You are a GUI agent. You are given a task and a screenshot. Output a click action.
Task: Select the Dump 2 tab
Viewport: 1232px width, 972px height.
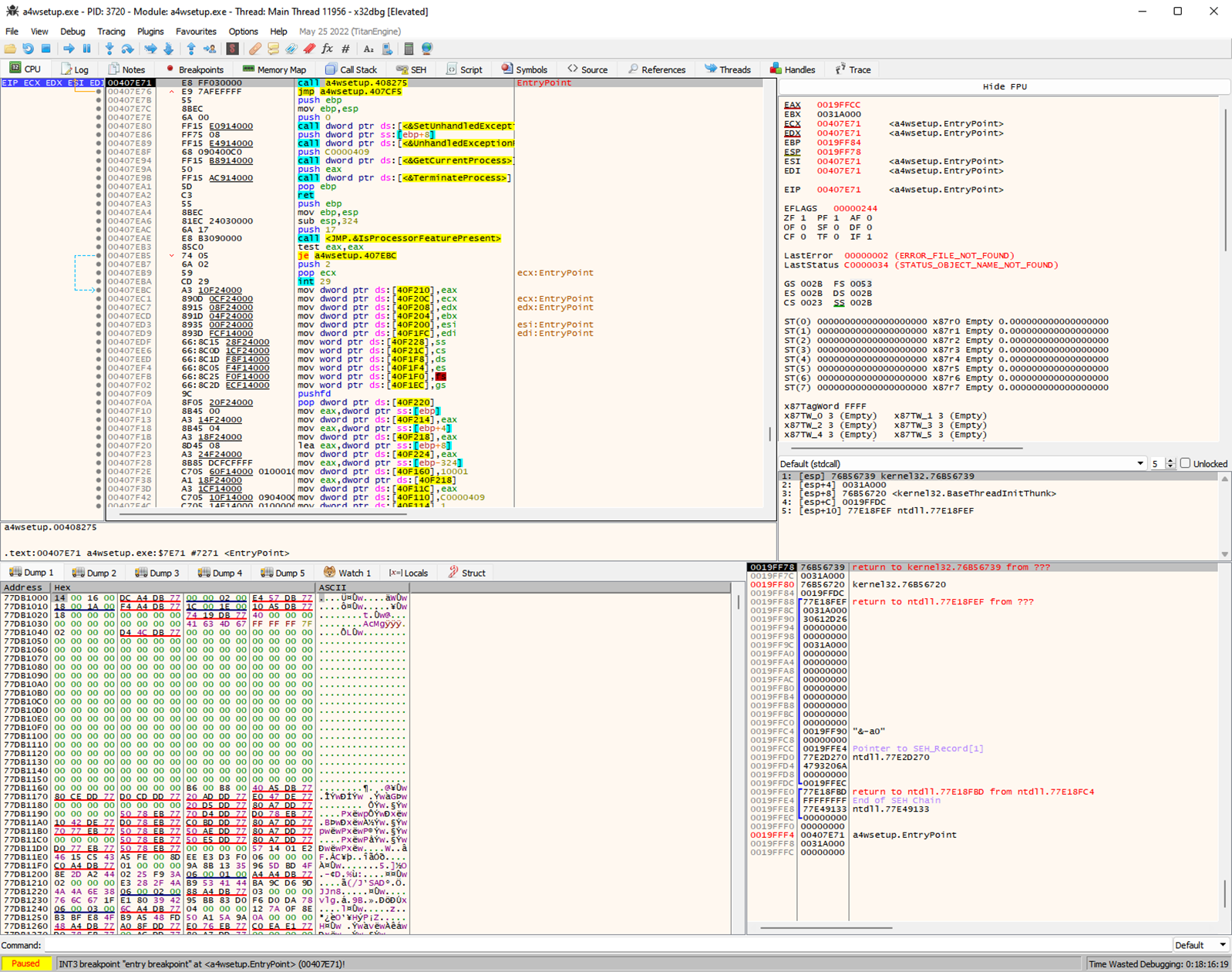pos(95,573)
